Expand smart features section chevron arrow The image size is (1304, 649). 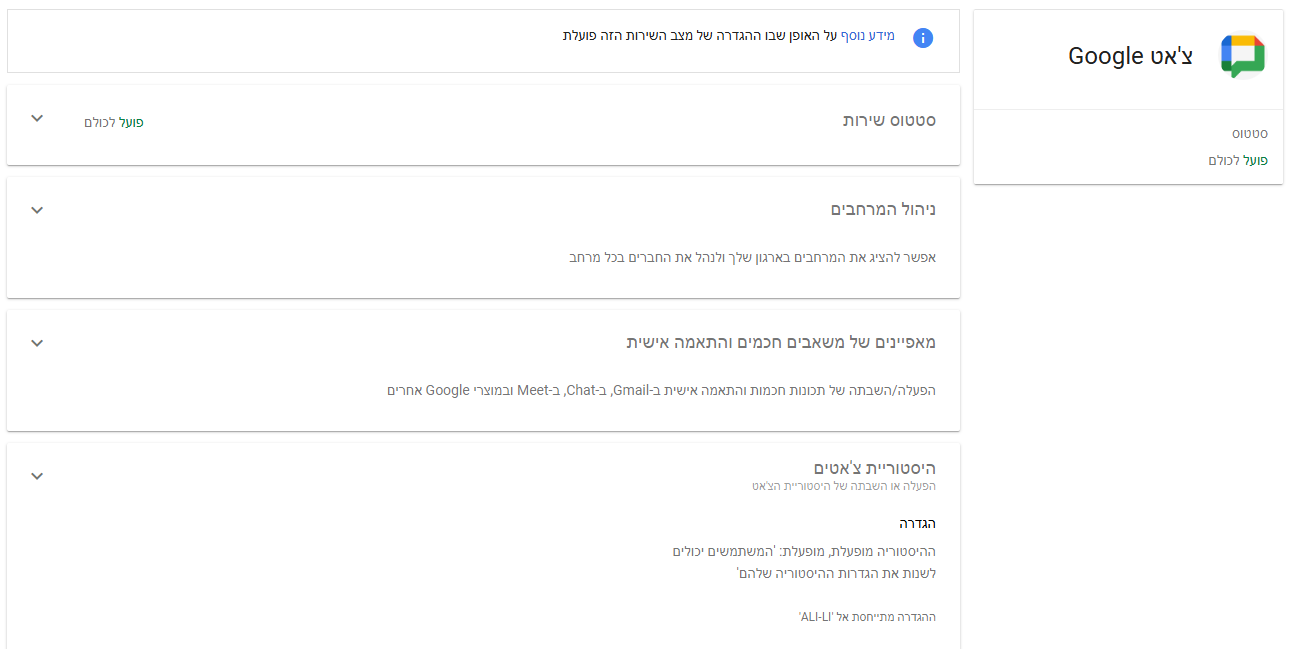click(37, 343)
